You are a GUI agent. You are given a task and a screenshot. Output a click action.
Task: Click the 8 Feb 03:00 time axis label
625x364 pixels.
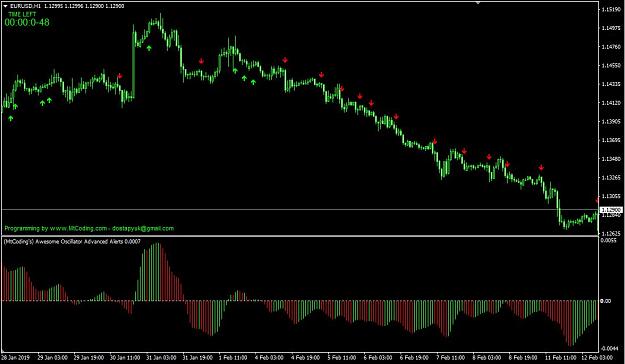(x=487, y=358)
